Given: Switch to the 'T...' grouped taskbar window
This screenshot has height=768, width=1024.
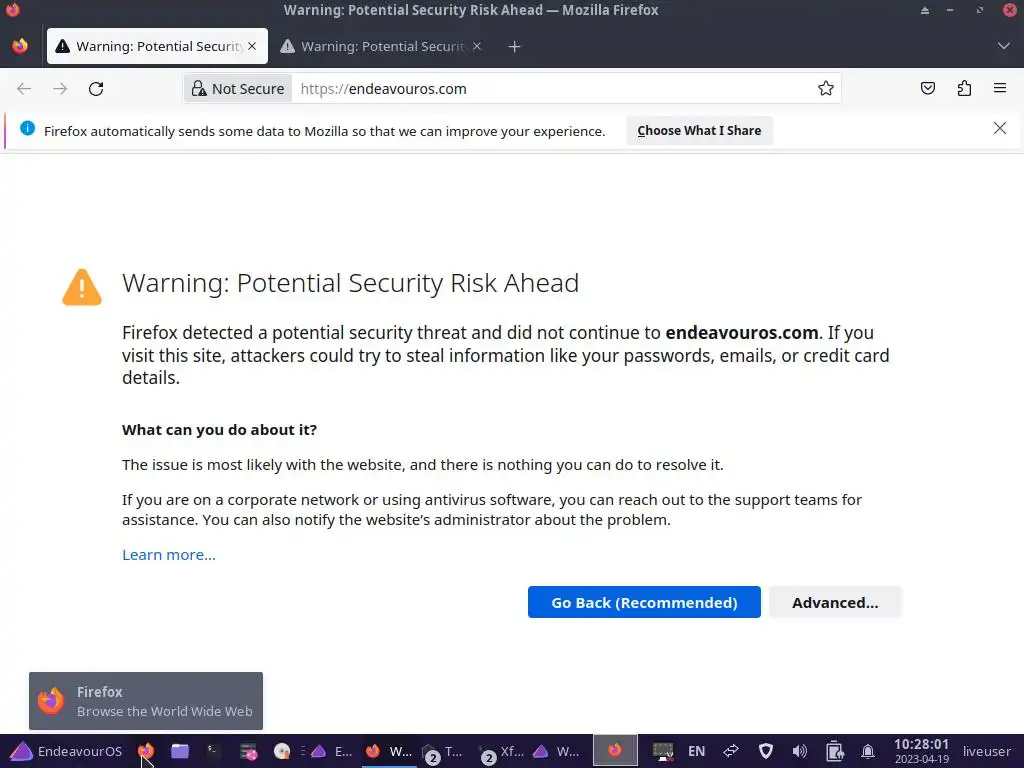Looking at the screenshot, I should click(x=443, y=752).
